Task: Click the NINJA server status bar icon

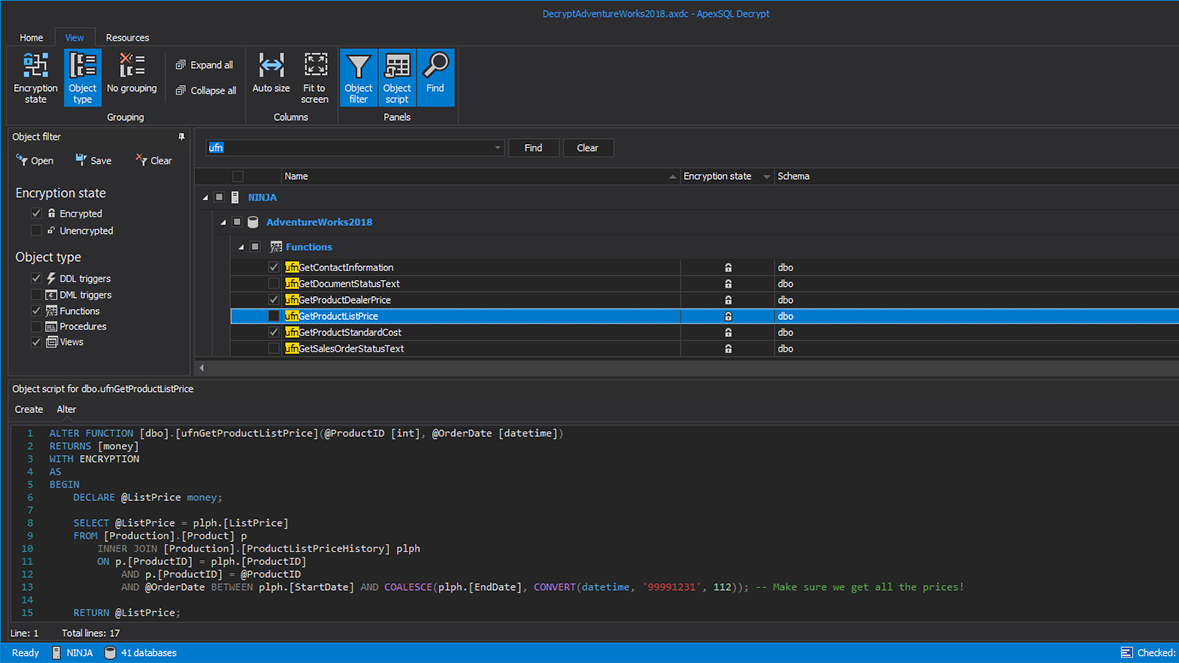Action: coord(56,652)
